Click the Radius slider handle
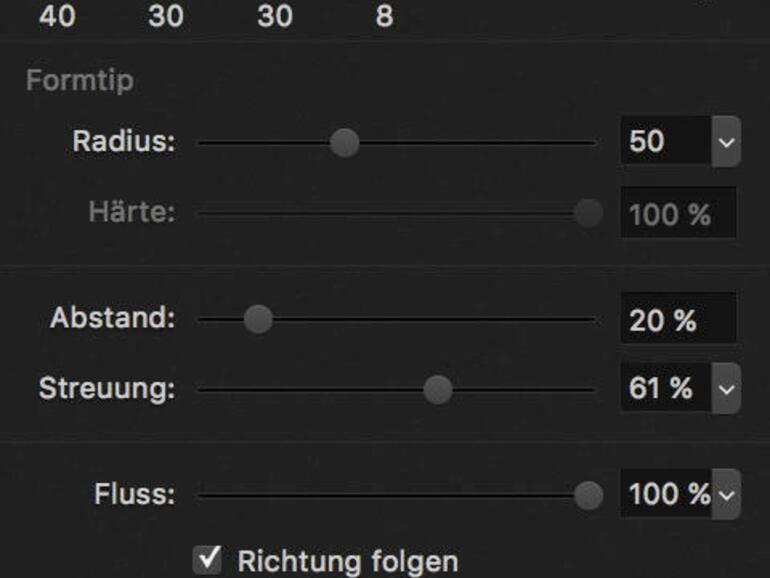 coord(344,142)
